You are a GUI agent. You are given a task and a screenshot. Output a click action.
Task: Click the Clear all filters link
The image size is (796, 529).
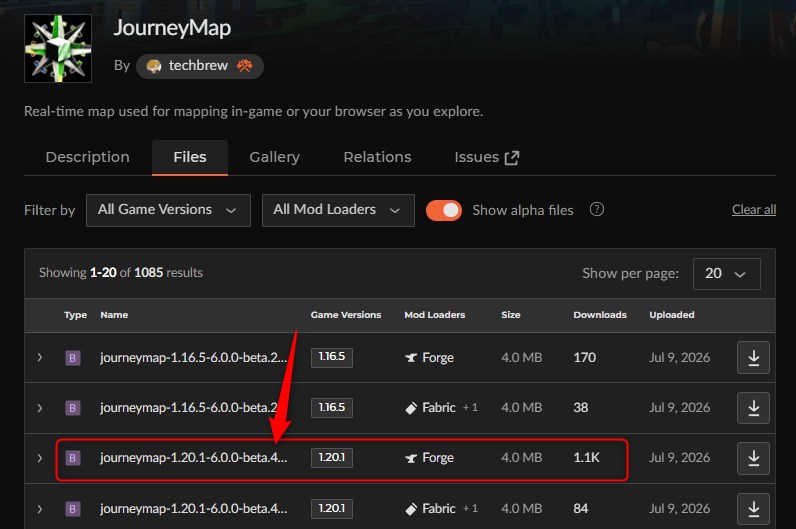point(753,209)
